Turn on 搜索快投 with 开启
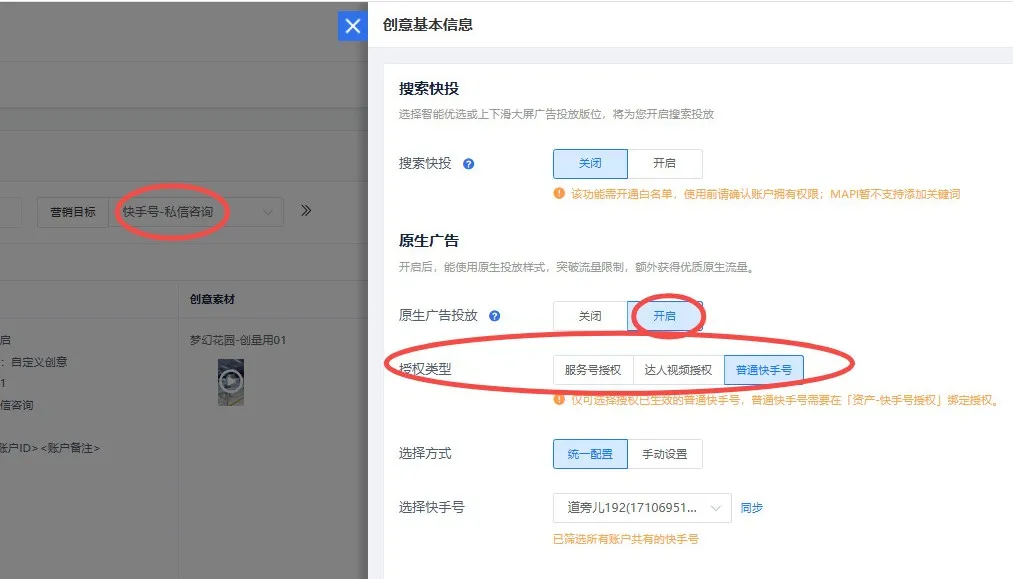This screenshot has width=1013, height=579. click(x=664, y=164)
